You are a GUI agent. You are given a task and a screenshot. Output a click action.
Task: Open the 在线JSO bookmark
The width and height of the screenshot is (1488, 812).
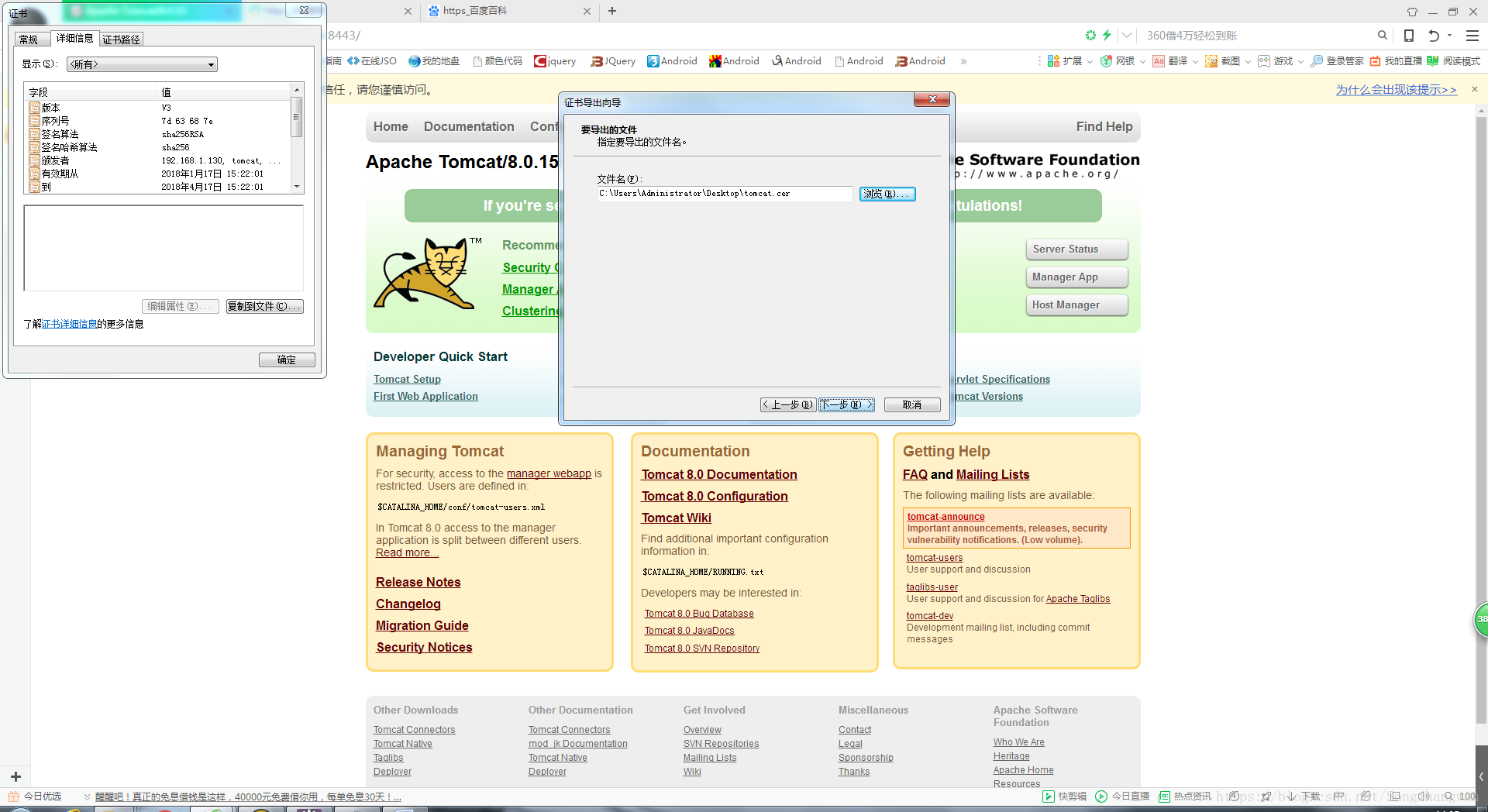(x=372, y=61)
